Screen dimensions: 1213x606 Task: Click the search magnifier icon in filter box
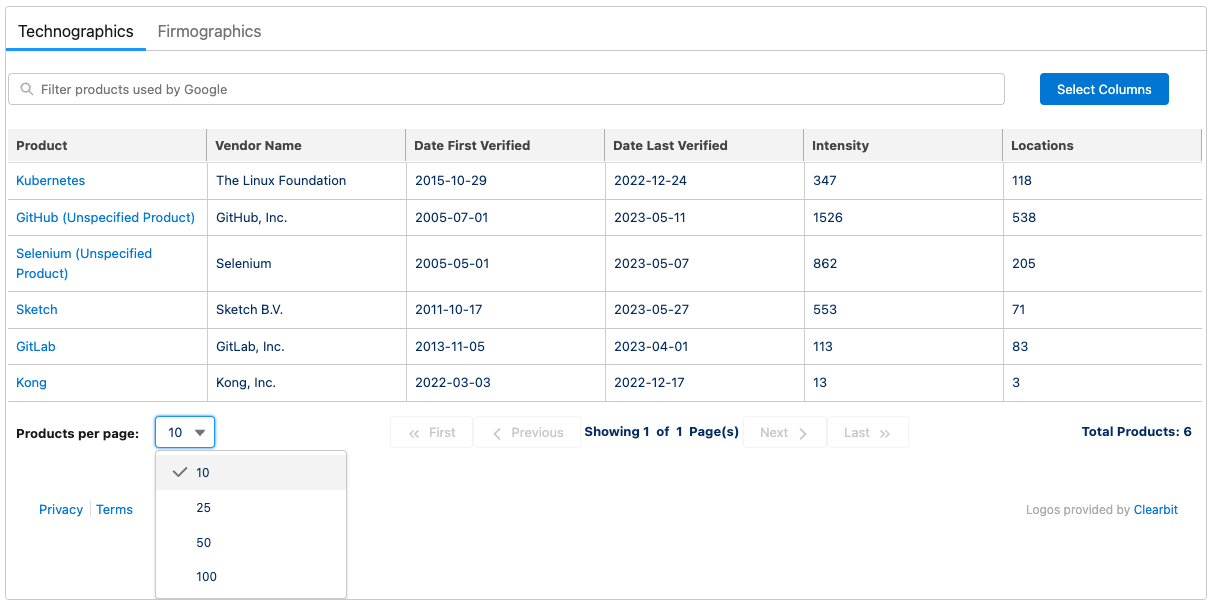[26, 89]
